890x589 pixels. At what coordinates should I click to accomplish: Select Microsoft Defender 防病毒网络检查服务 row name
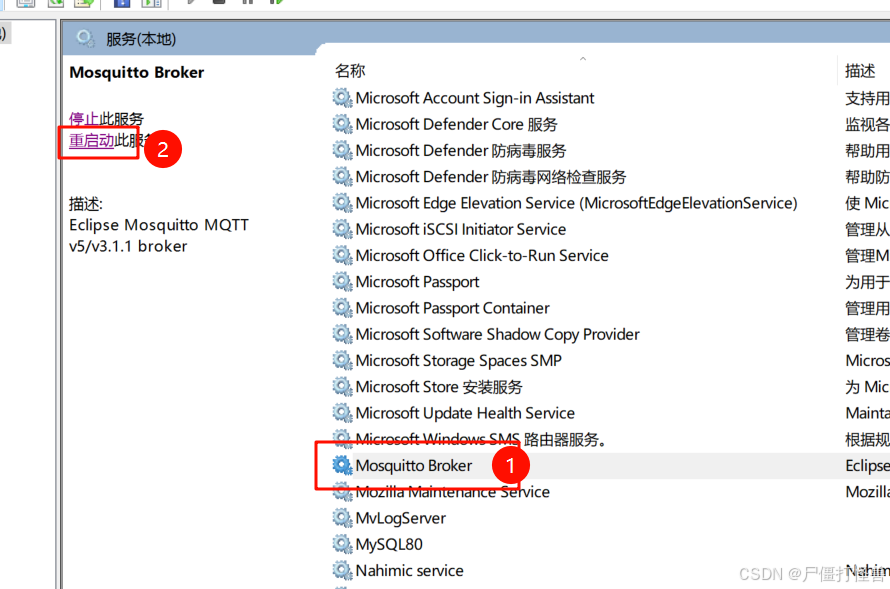pos(491,177)
